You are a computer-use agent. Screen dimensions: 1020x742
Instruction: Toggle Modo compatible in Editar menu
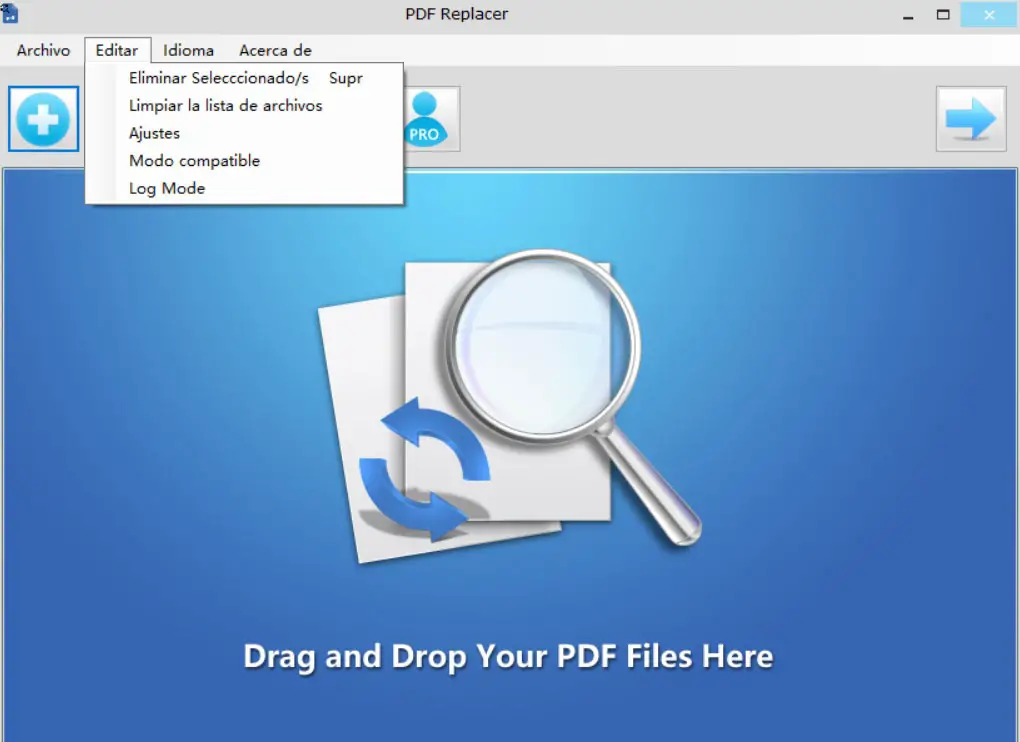point(244,161)
